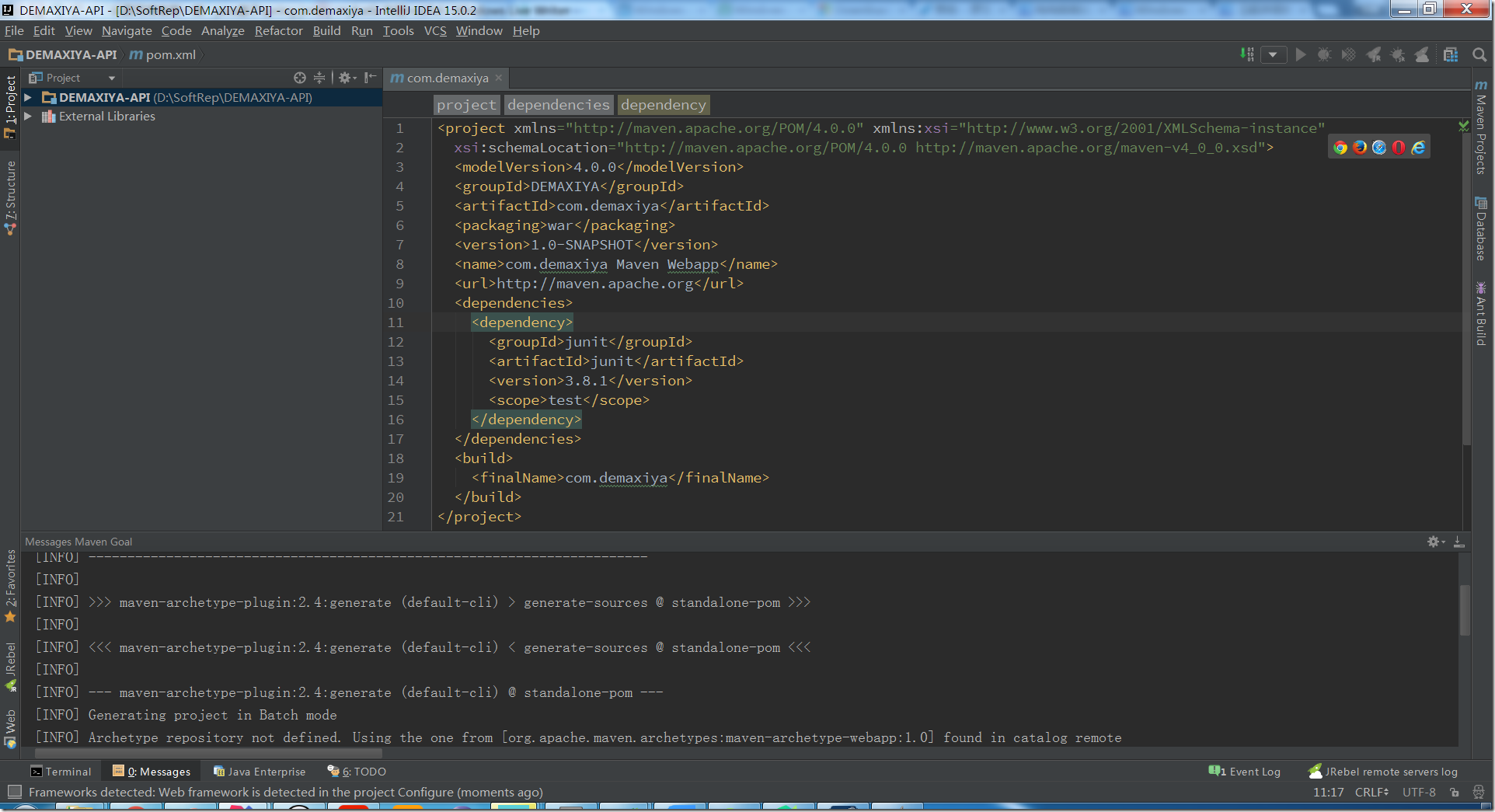Image resolution: width=1495 pixels, height=812 pixels.
Task: Close the com.demaxiya editor tab
Action: click(x=499, y=78)
